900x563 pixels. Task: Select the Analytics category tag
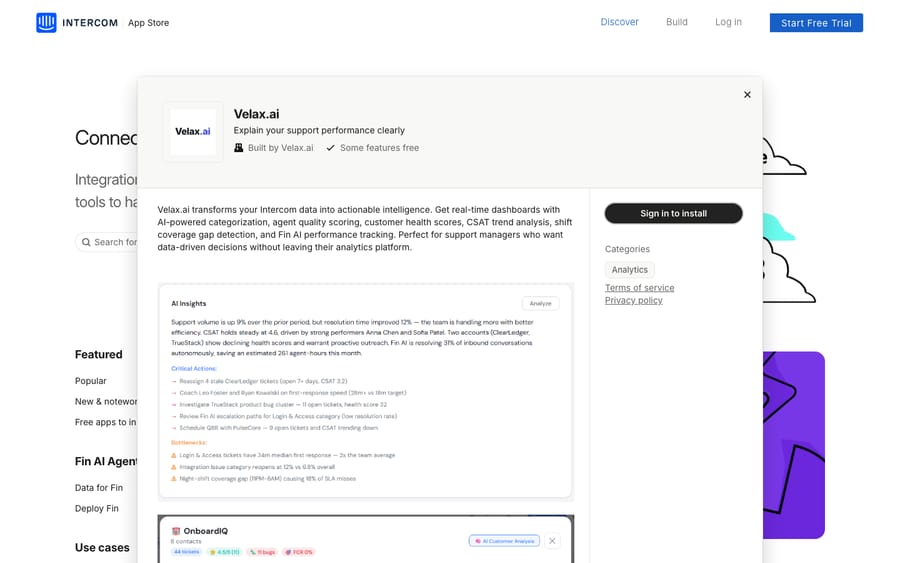(x=629, y=270)
